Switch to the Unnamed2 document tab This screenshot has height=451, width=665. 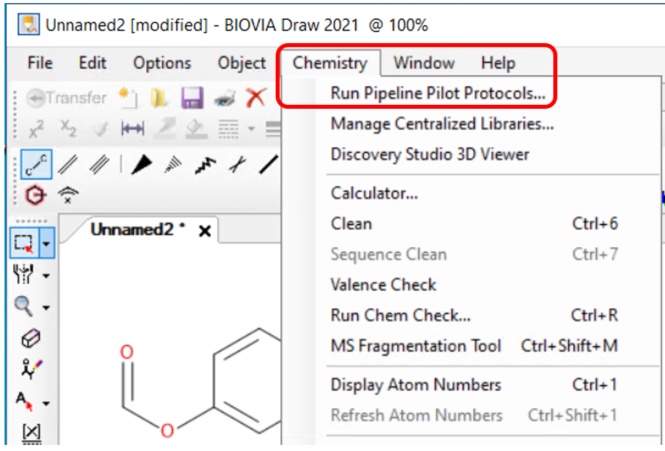[x=137, y=230]
